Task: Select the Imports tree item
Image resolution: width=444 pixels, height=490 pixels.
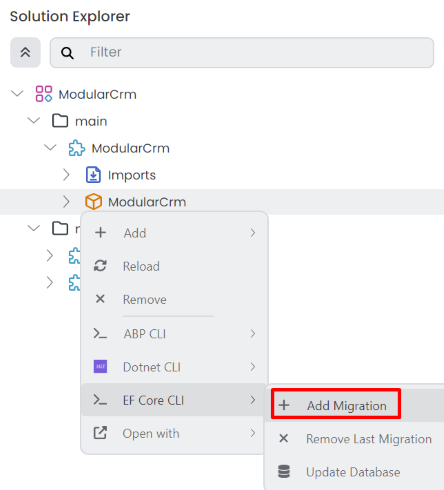Action: tap(132, 175)
